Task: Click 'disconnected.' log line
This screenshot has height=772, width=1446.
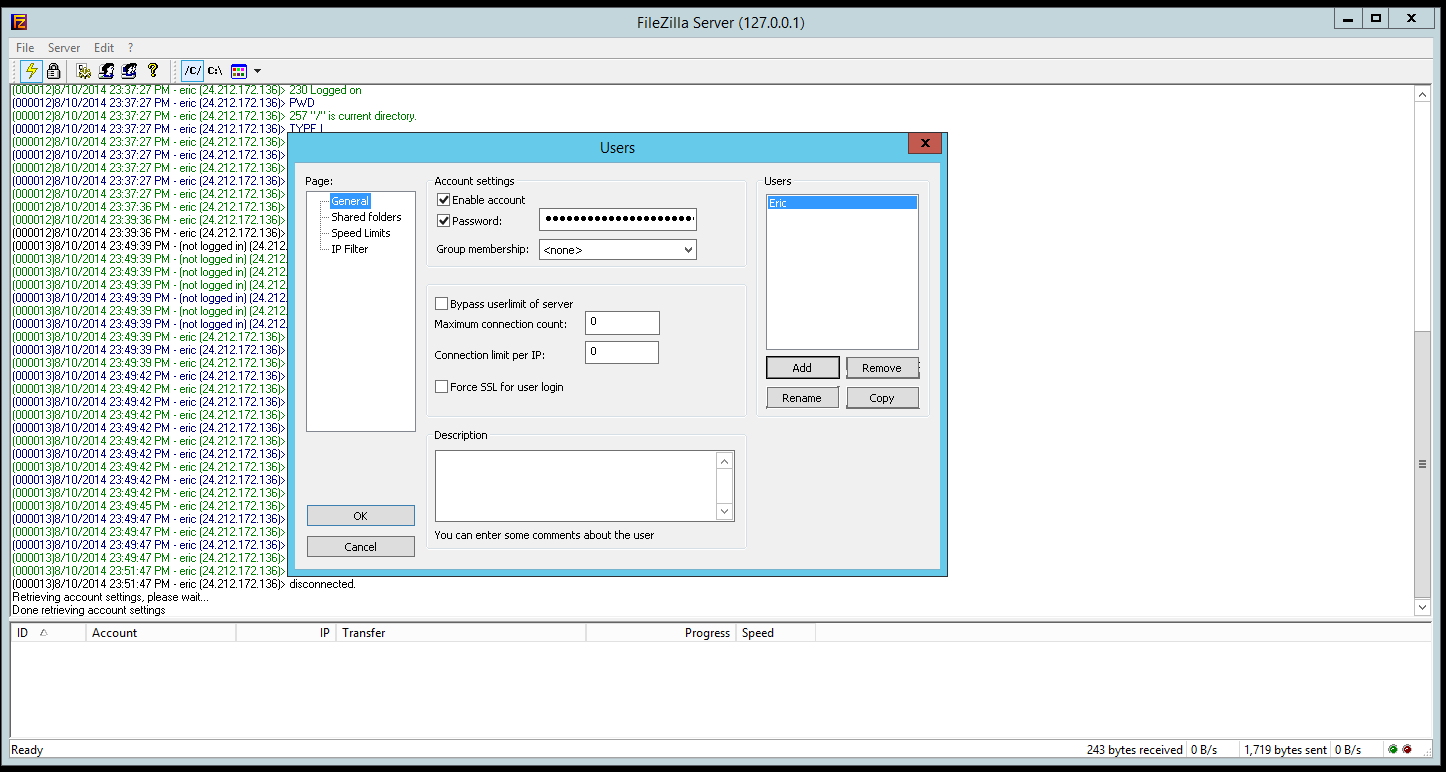Action: click(x=322, y=584)
